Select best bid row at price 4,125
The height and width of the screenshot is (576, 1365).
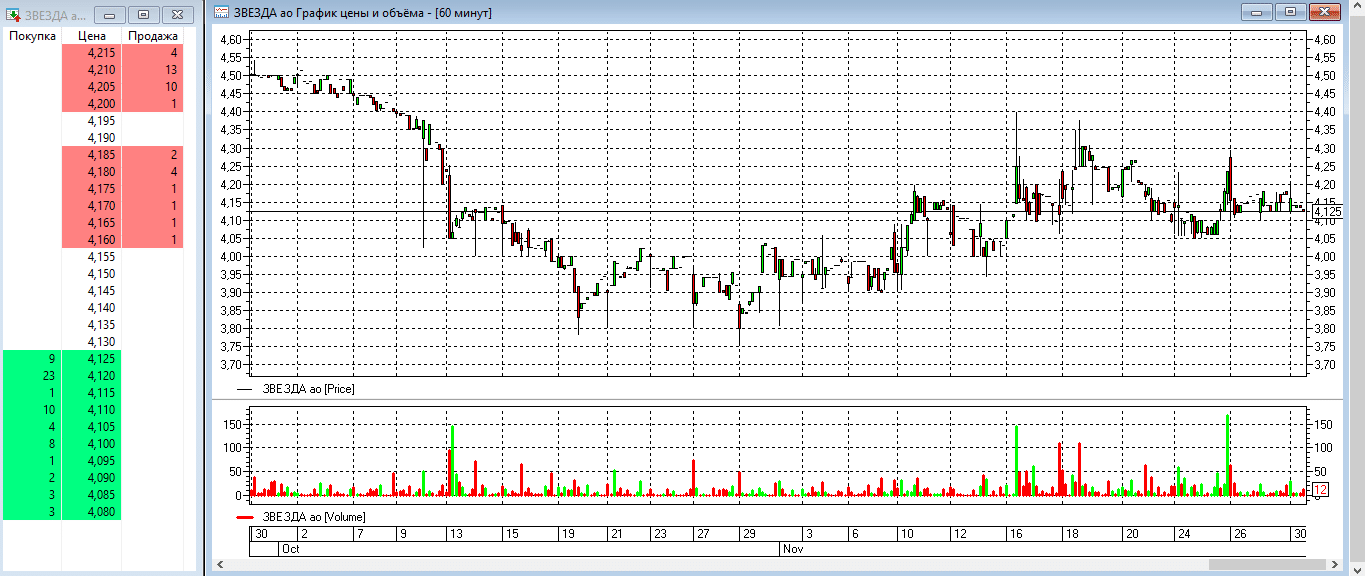pyautogui.click(x=93, y=359)
